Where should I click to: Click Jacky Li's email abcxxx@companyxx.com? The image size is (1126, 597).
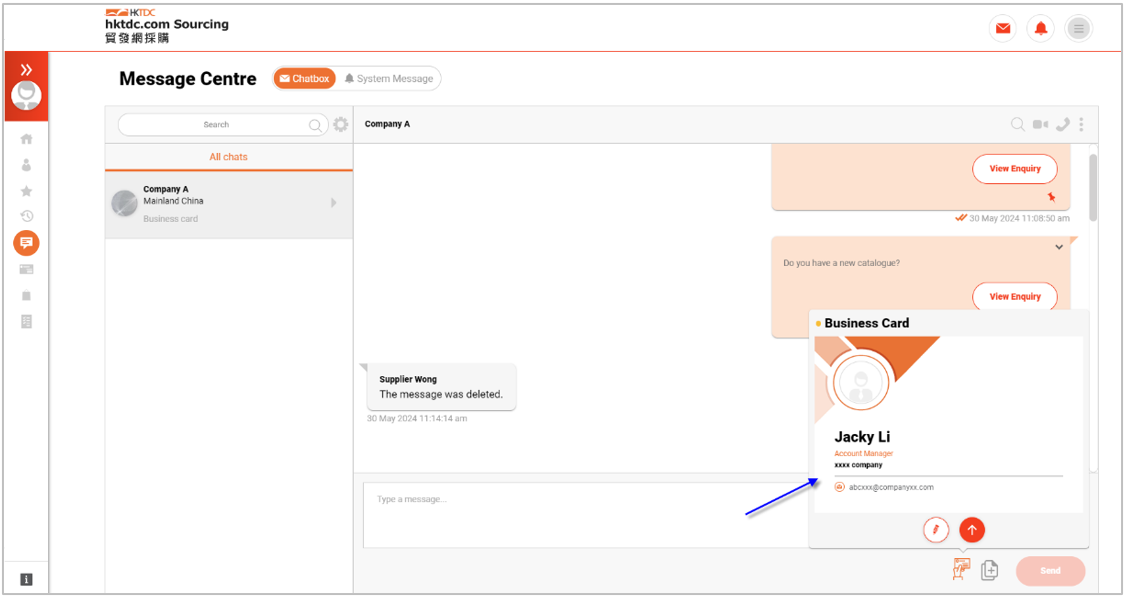click(x=891, y=487)
